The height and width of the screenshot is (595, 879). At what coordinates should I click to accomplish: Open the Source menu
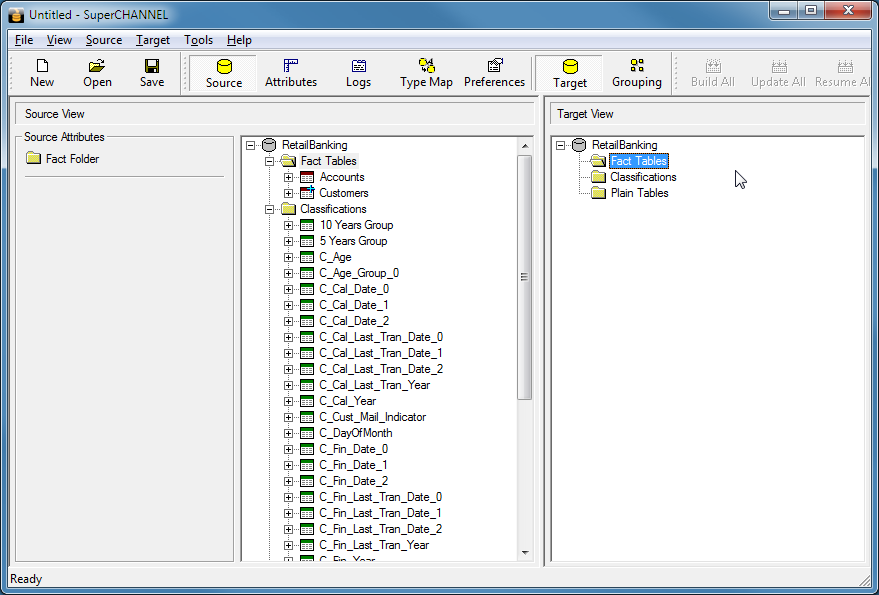104,40
